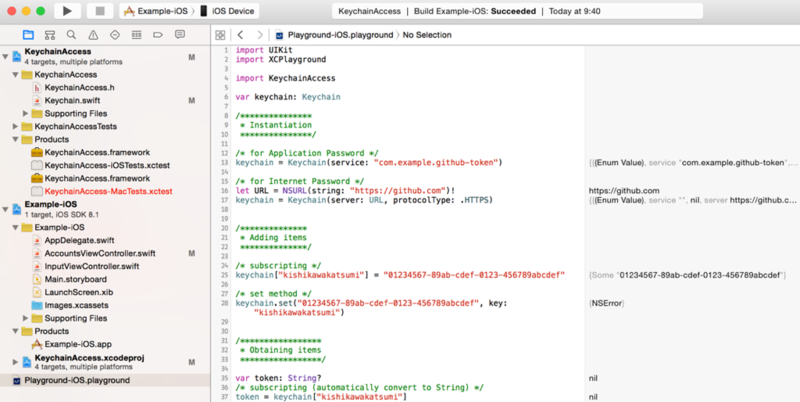Go forward in editor history
This screenshot has height=402, width=800.
click(x=260, y=35)
